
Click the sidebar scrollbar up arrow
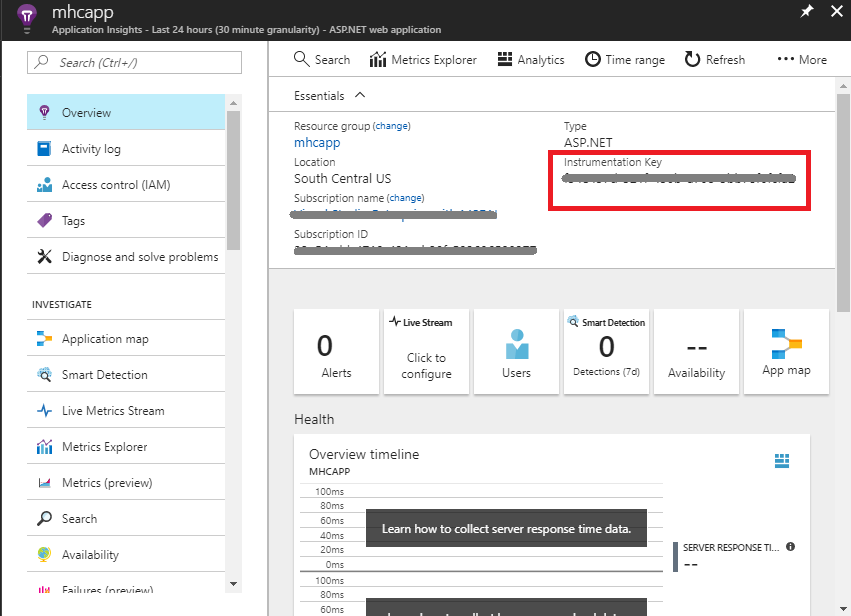pyautogui.click(x=233, y=103)
